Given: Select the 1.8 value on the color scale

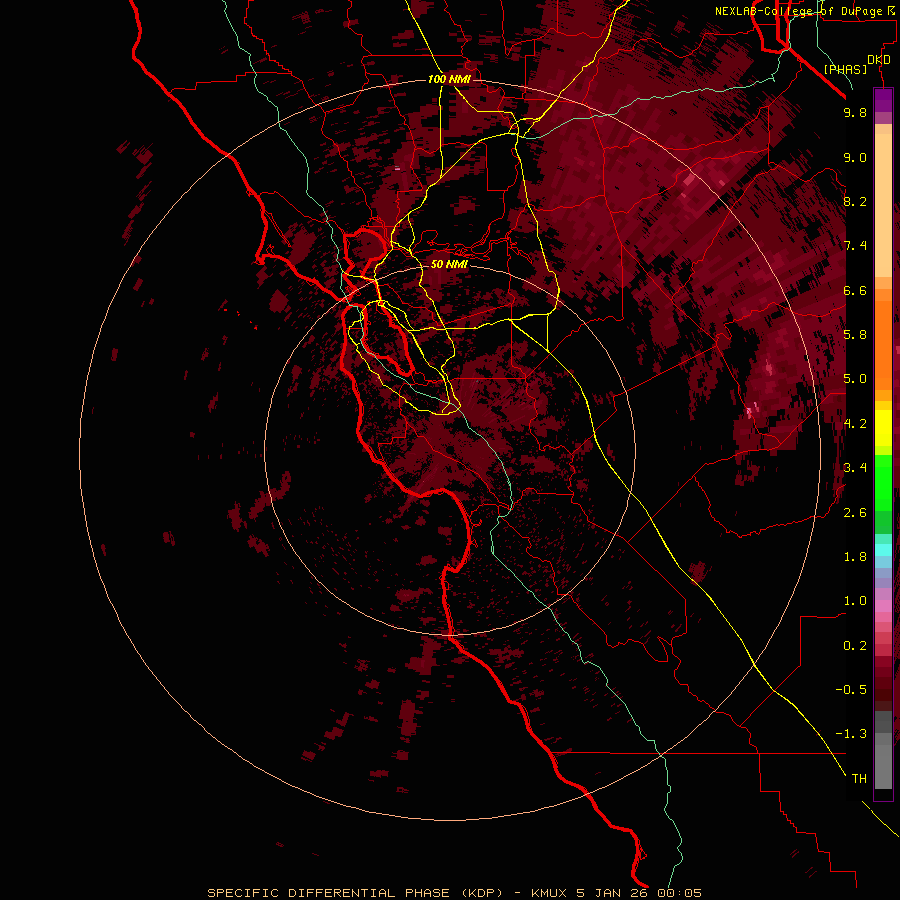Looking at the screenshot, I should click(855, 557).
